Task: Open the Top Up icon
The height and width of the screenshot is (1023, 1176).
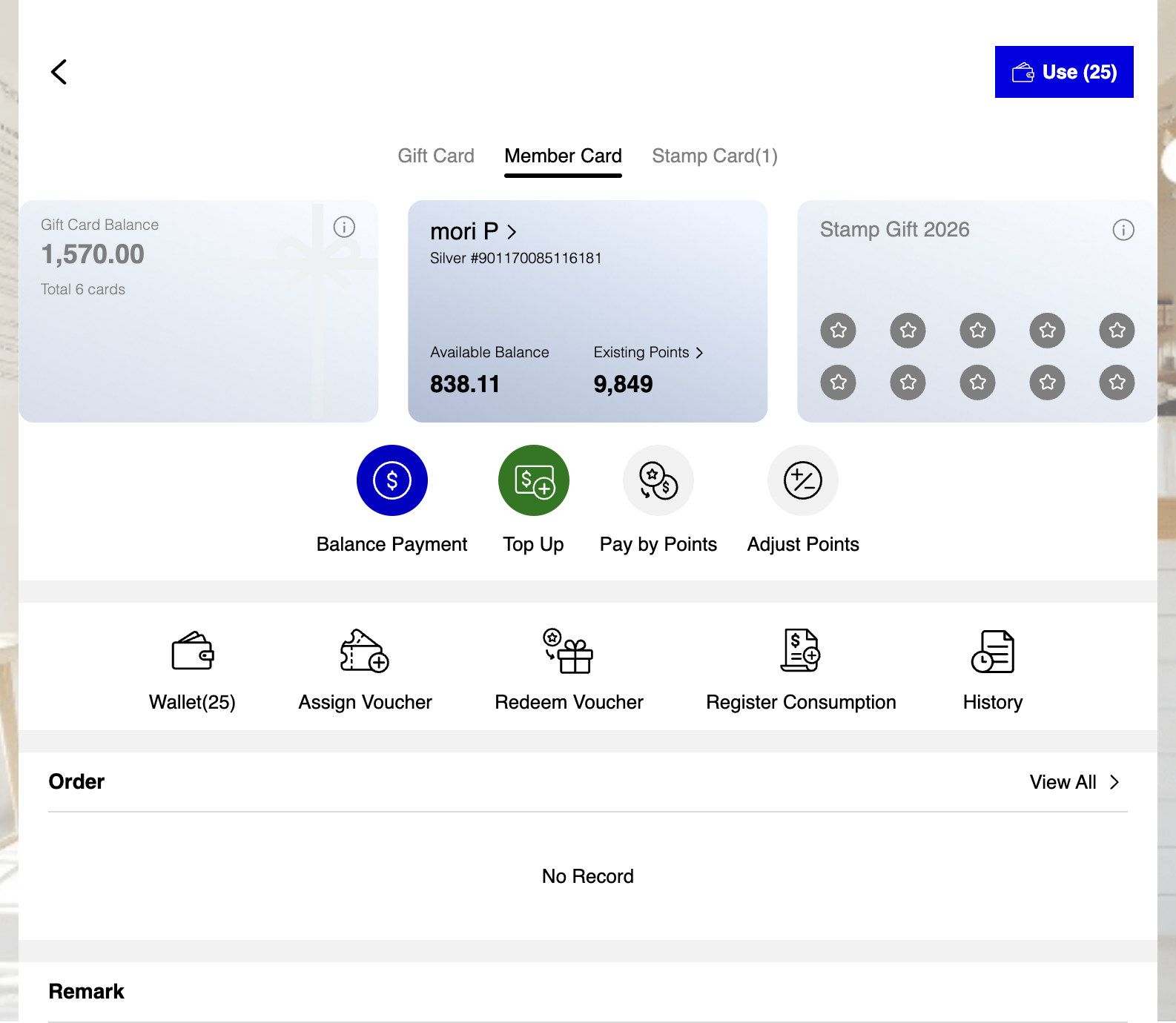Action: click(534, 480)
